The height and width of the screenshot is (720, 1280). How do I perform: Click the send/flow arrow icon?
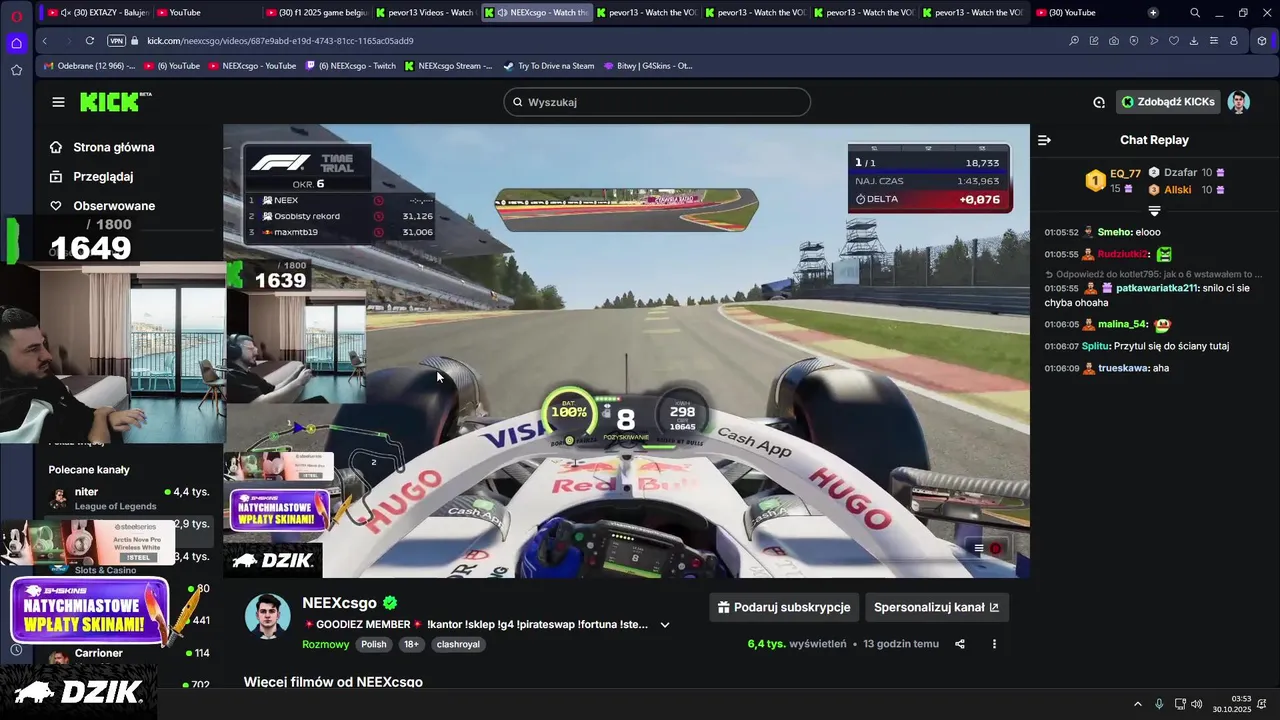pos(1154,41)
